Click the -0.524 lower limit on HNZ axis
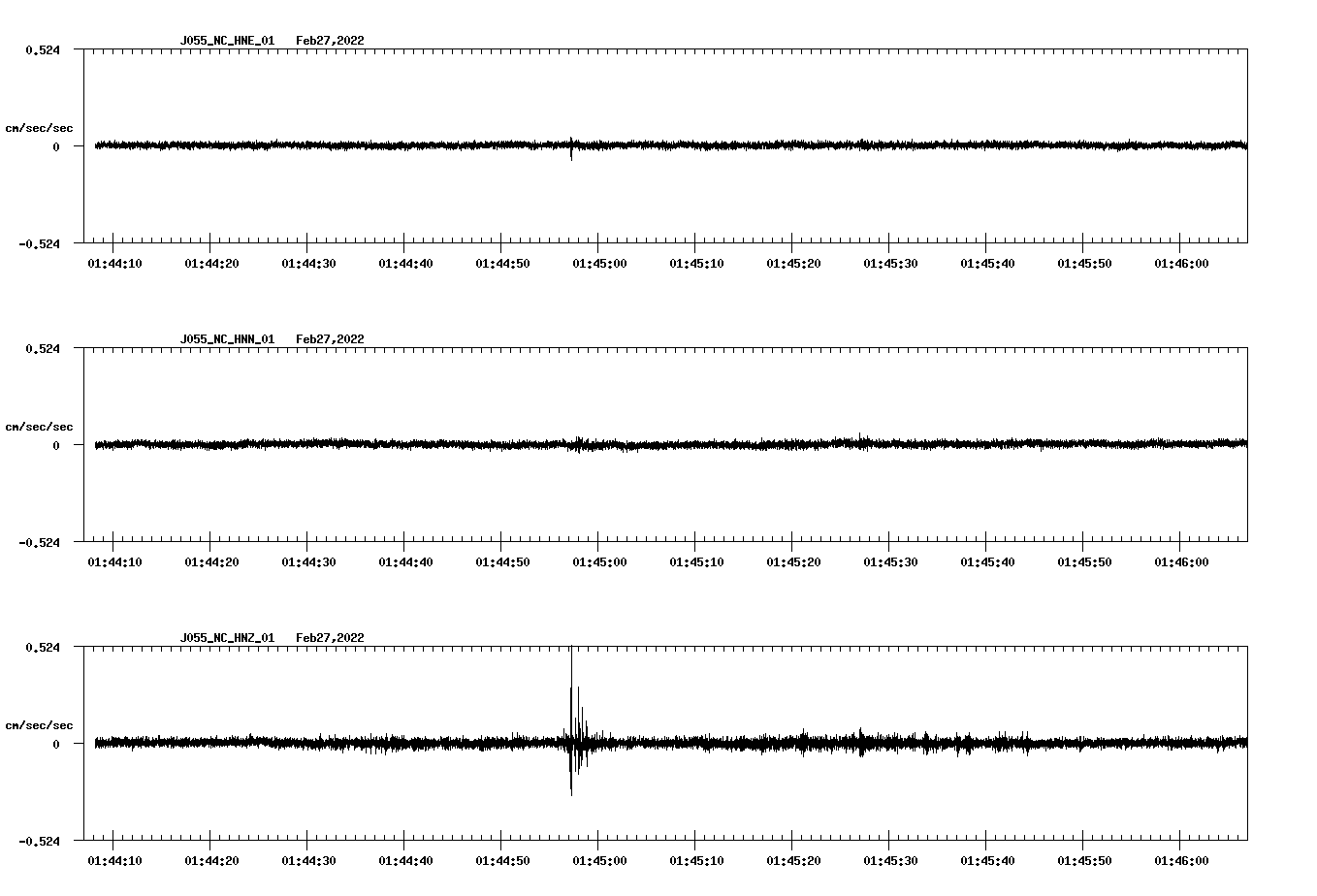Screen dimensions: 1317x896 point(39,841)
